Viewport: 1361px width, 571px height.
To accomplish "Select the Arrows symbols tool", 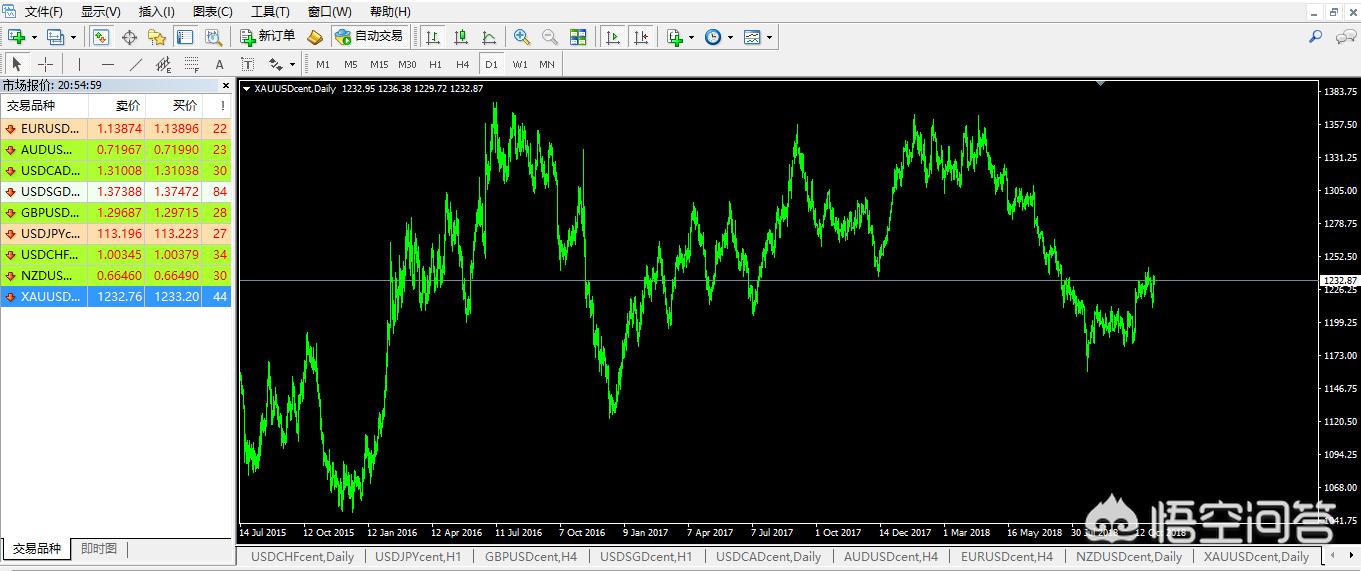I will 276,64.
